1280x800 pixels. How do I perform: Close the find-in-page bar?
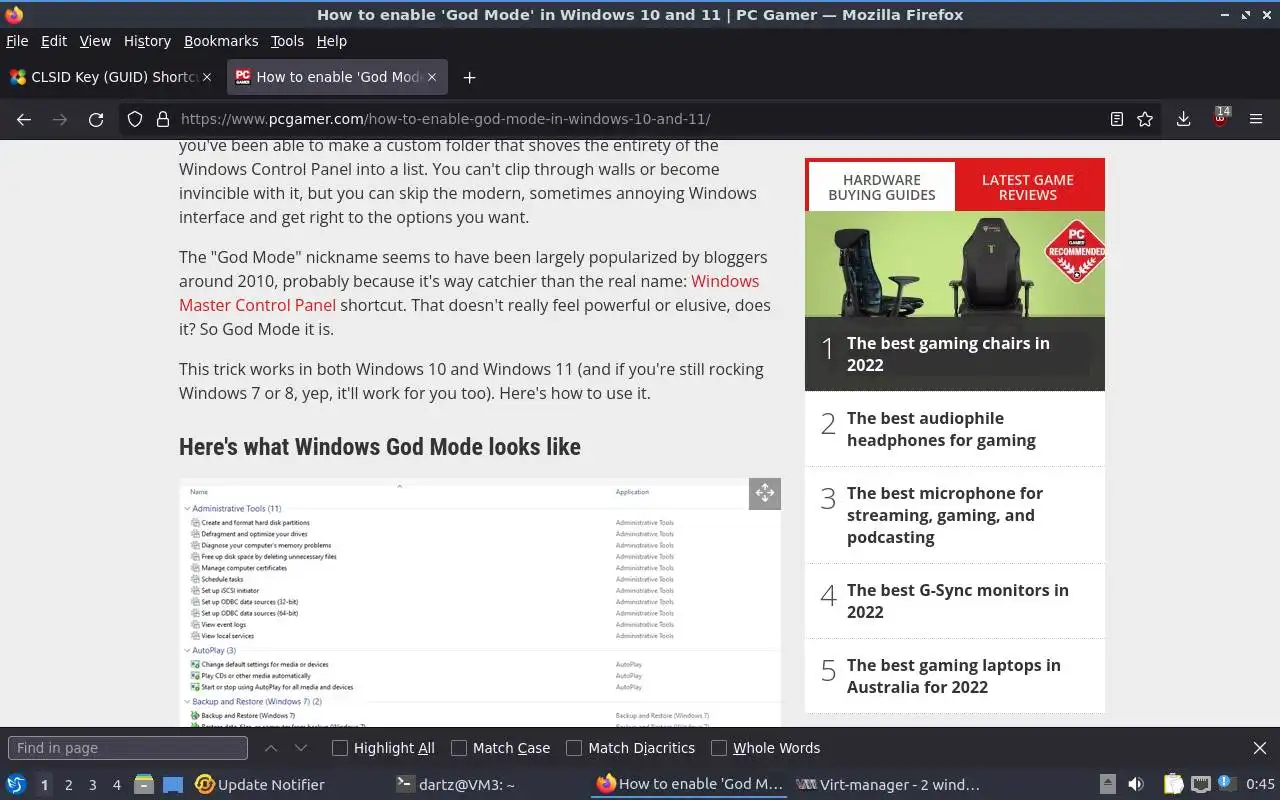1260,748
